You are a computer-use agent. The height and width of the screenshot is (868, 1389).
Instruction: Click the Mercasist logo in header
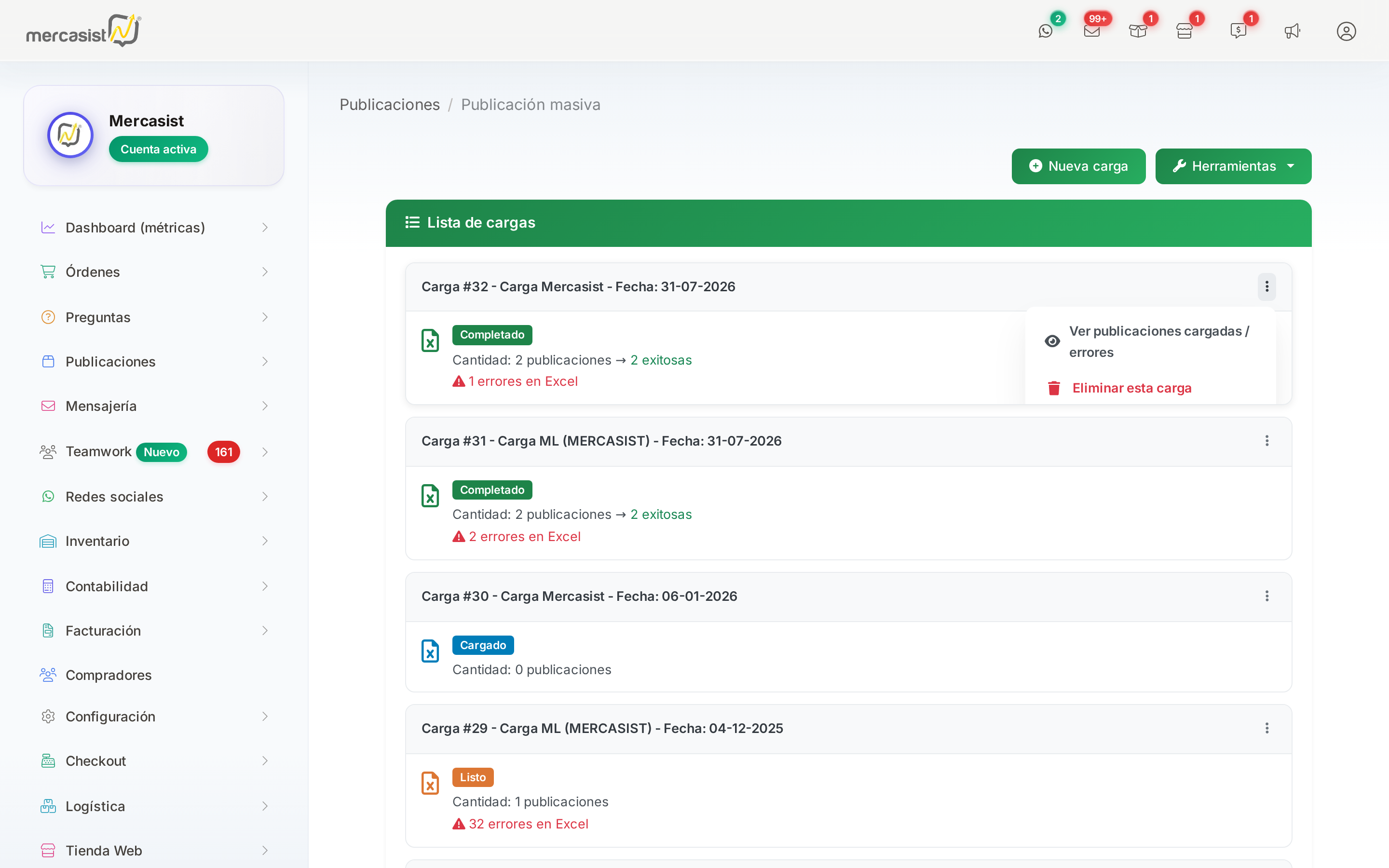click(x=84, y=30)
